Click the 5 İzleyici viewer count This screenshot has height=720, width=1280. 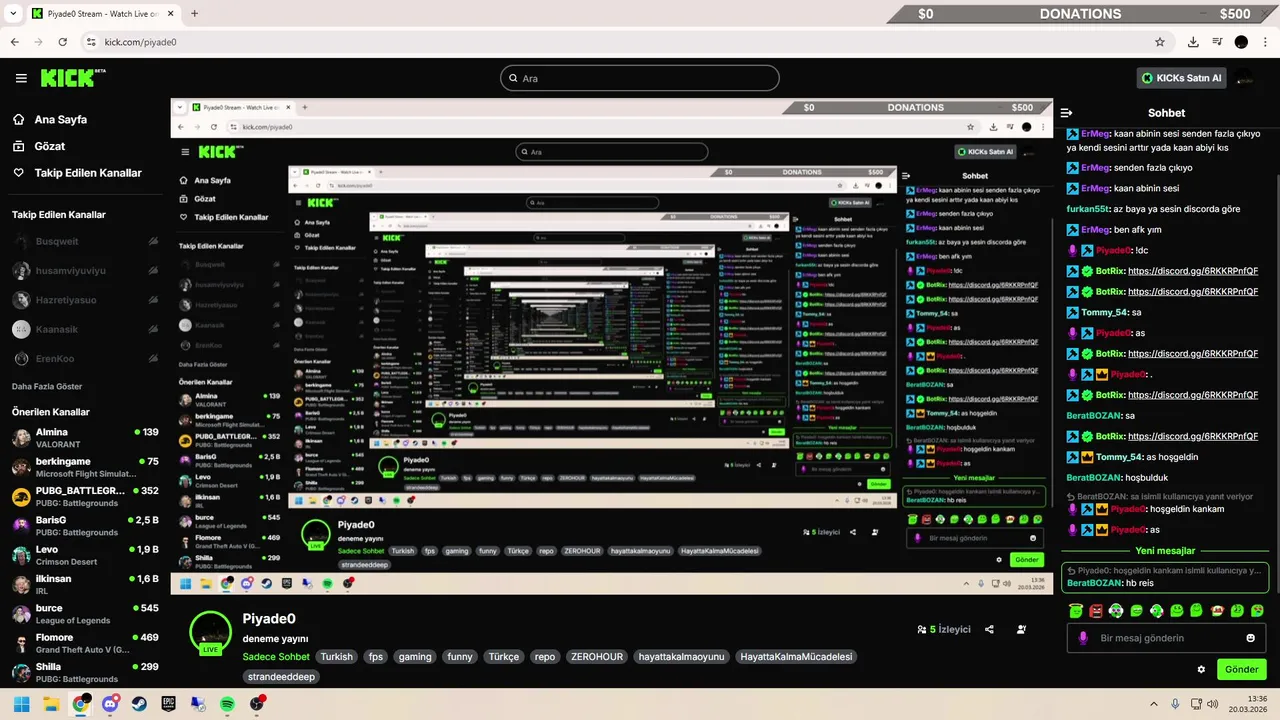coord(944,630)
